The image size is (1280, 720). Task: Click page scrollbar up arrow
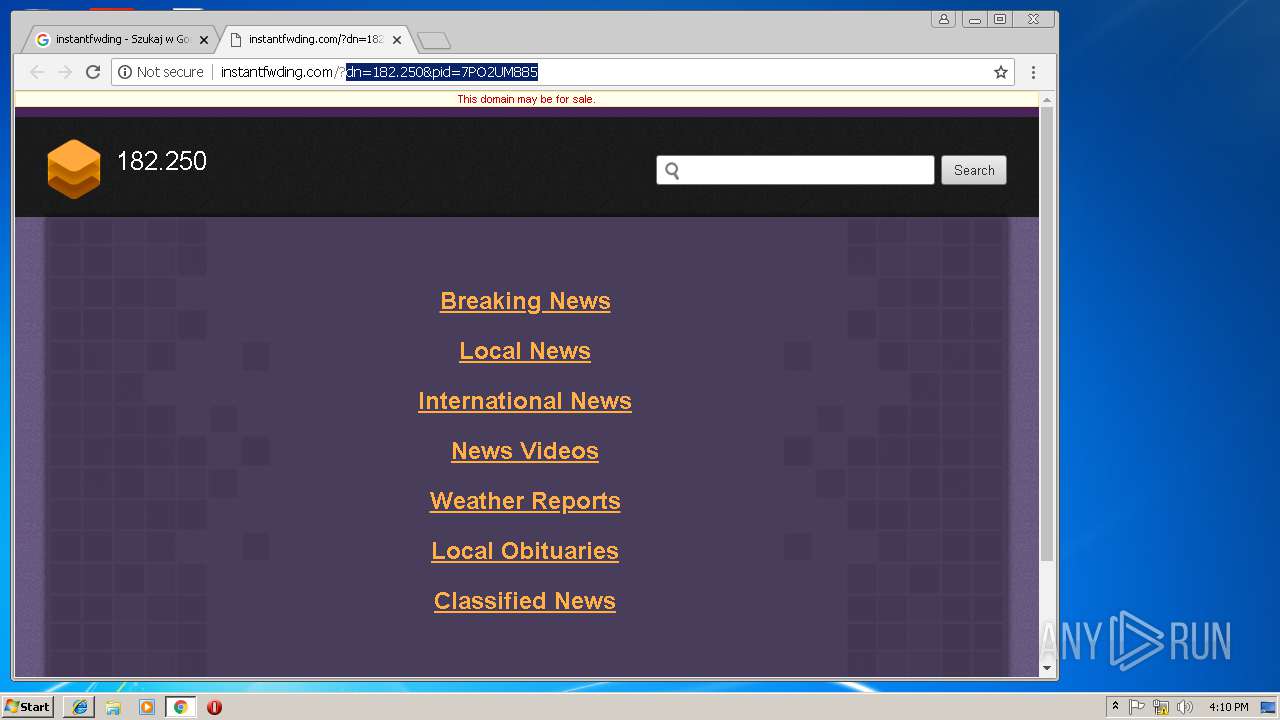(1047, 100)
